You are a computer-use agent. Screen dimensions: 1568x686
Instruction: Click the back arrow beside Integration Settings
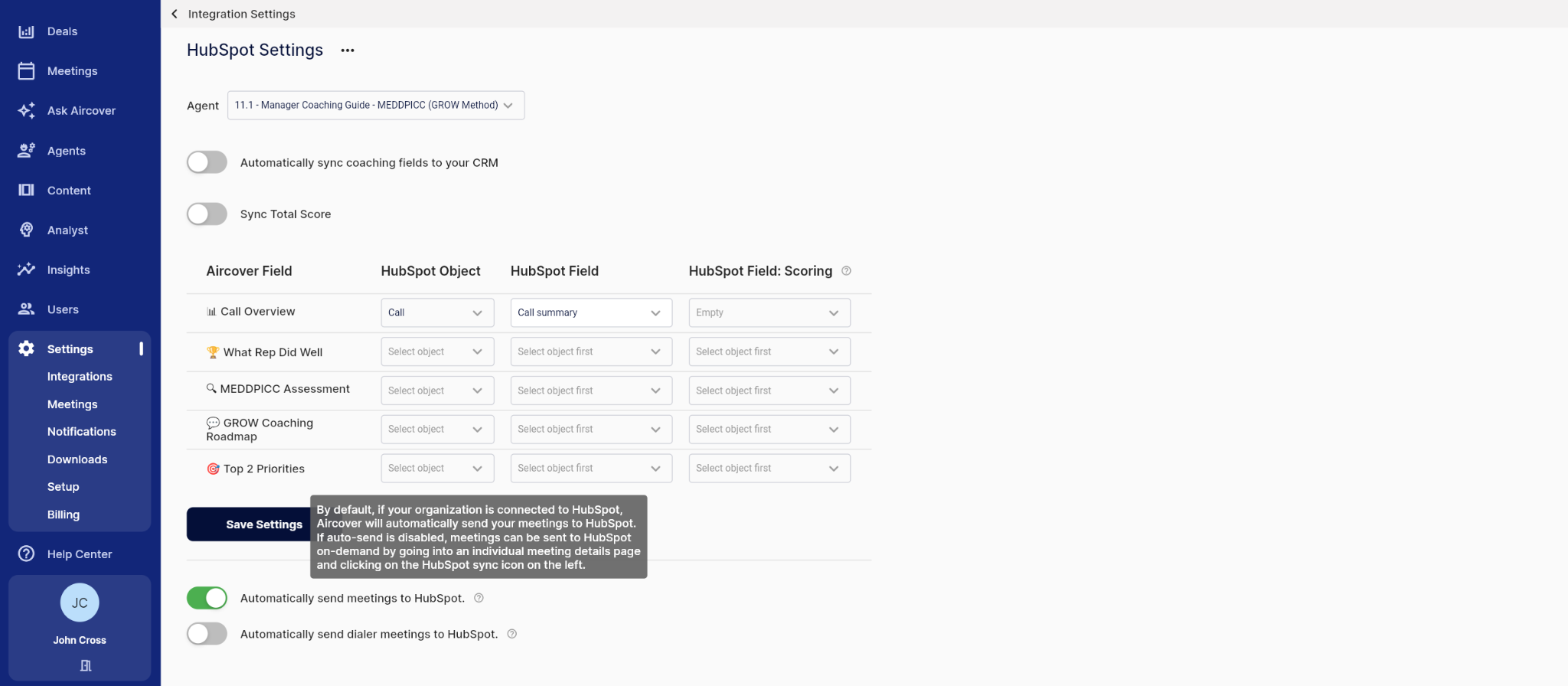click(x=175, y=14)
